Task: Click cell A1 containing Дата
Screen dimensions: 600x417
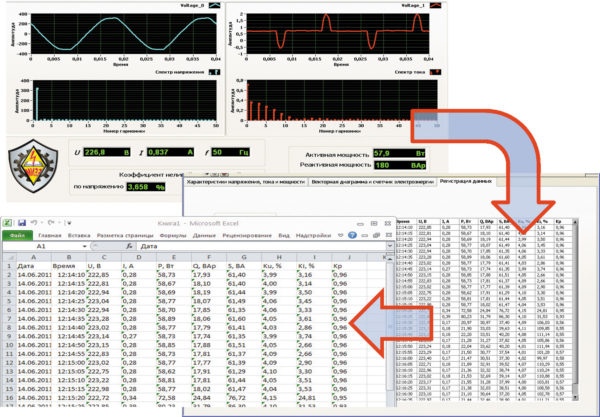Action: click(x=33, y=266)
